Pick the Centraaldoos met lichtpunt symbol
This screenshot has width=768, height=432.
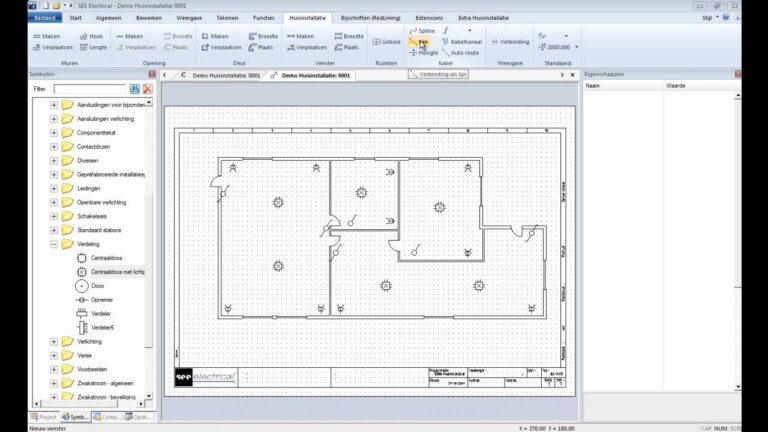[110, 272]
